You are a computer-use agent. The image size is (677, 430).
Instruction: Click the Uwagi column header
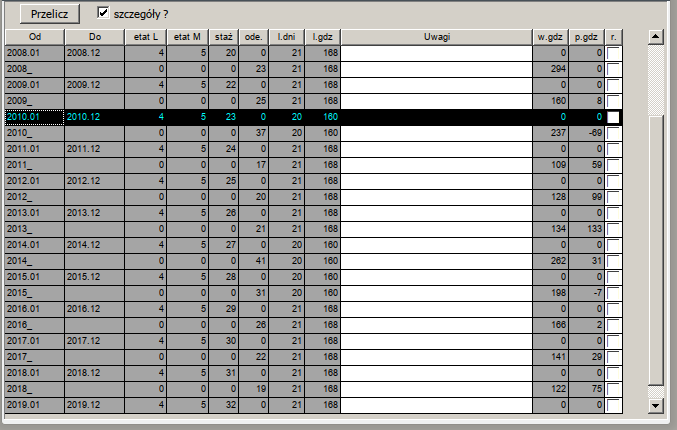436,37
